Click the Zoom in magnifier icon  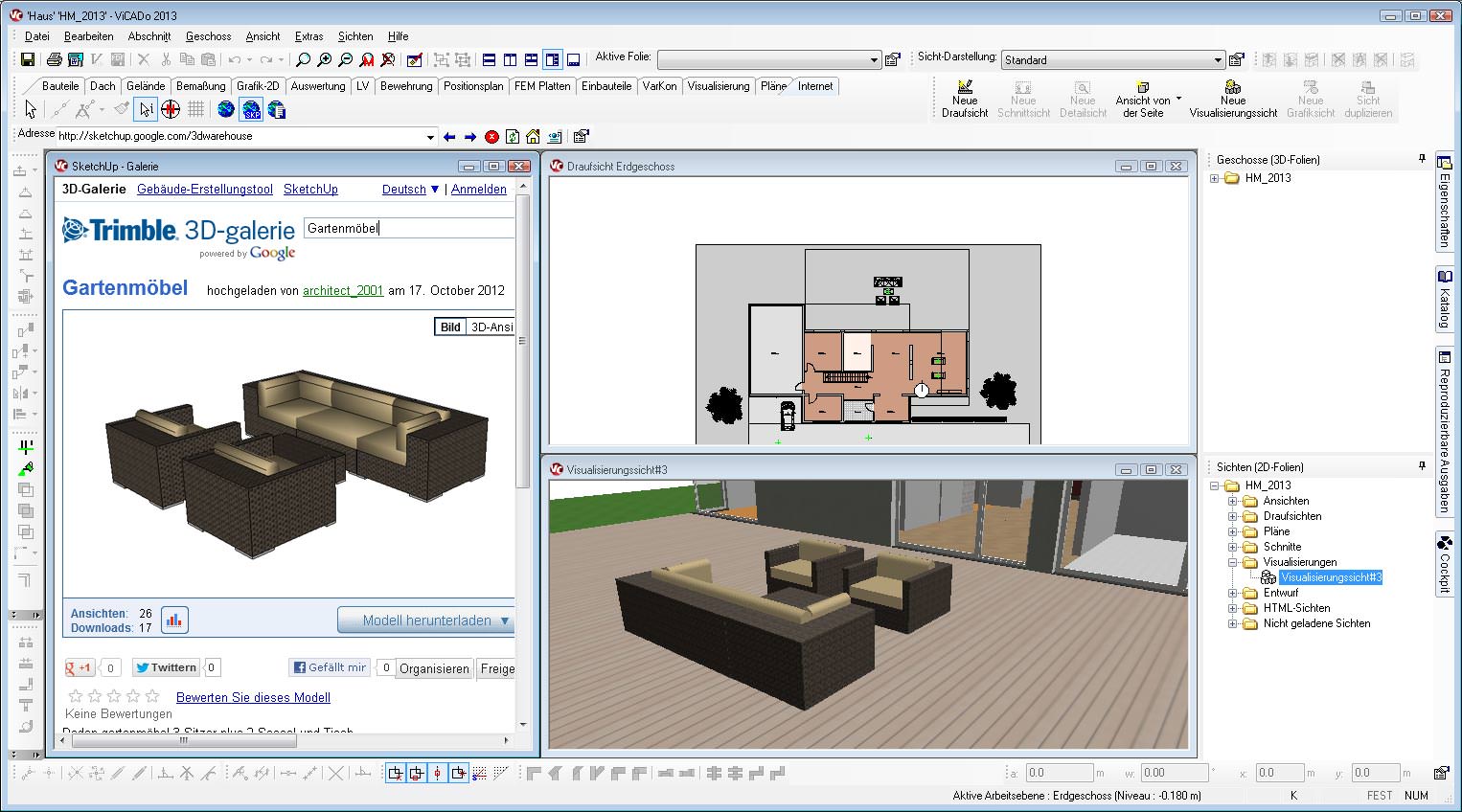(325, 59)
